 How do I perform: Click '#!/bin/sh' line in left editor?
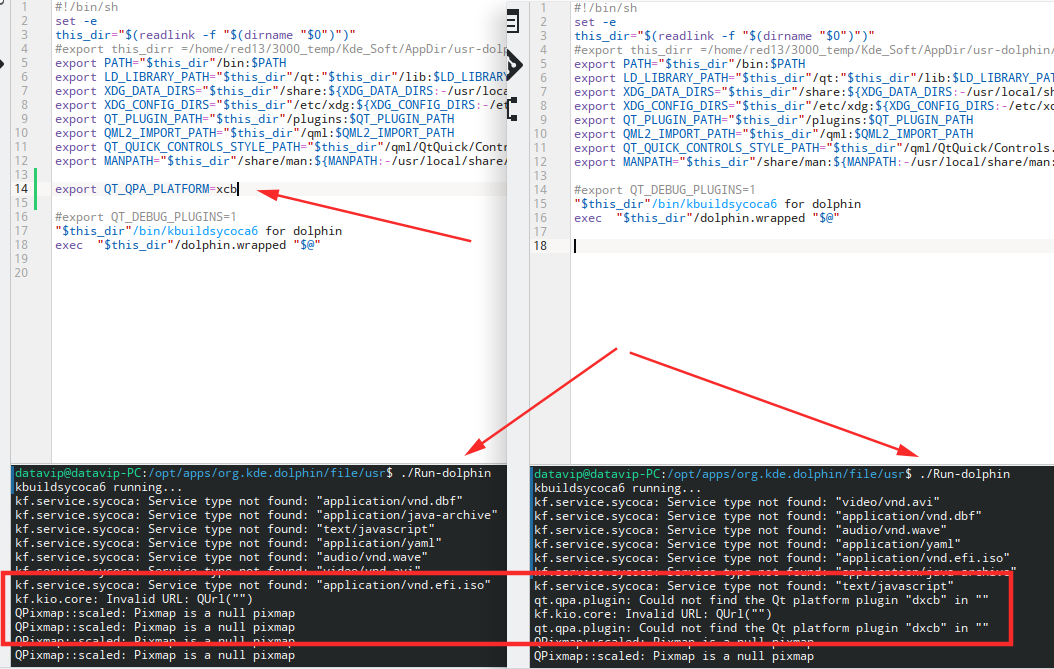tap(87, 7)
